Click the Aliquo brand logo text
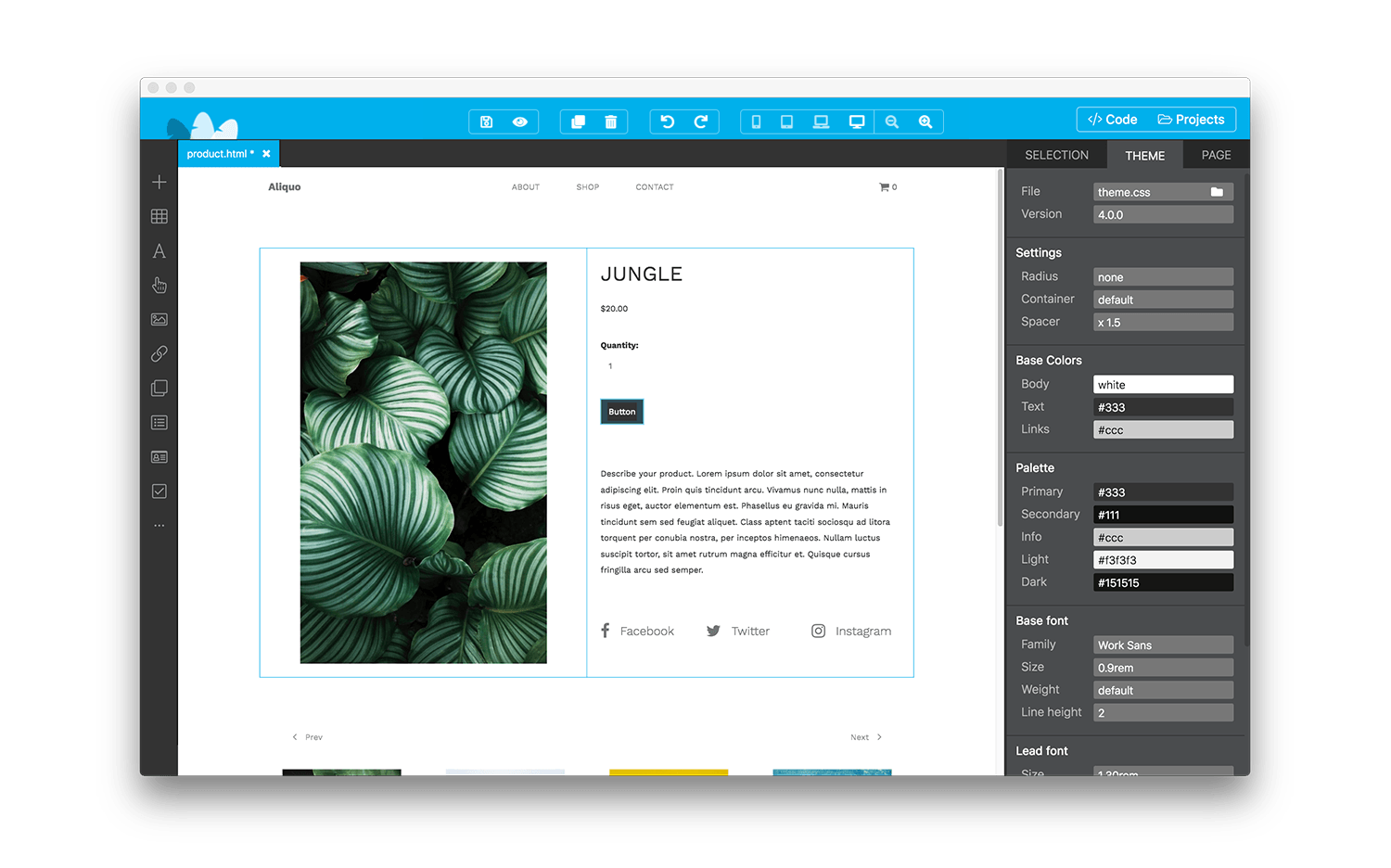 pos(285,187)
